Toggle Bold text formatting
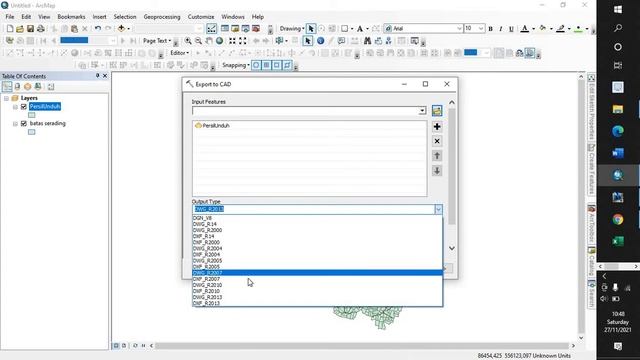640x360 pixels. tap(491, 29)
